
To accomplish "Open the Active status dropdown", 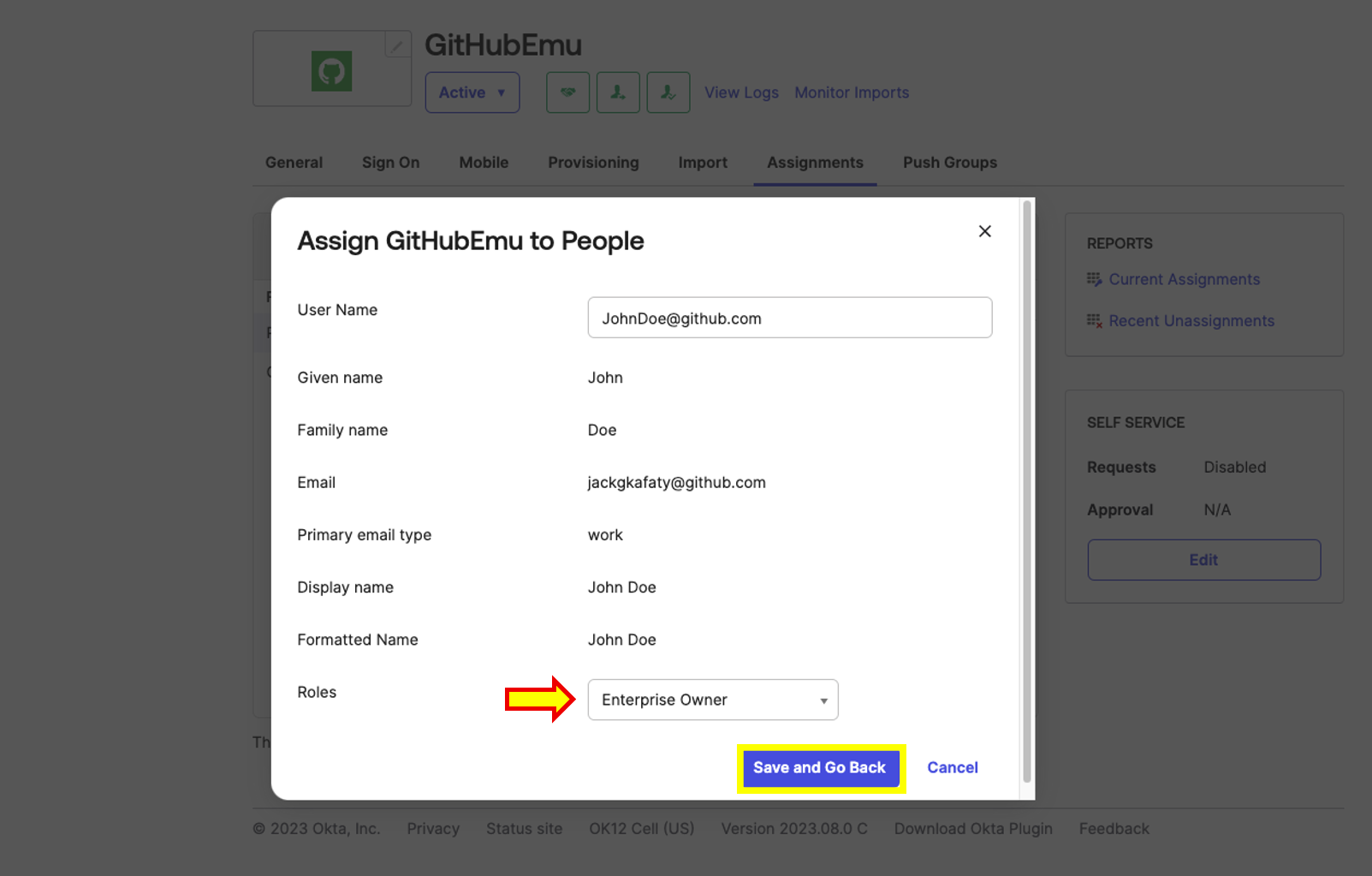I will [x=472, y=92].
